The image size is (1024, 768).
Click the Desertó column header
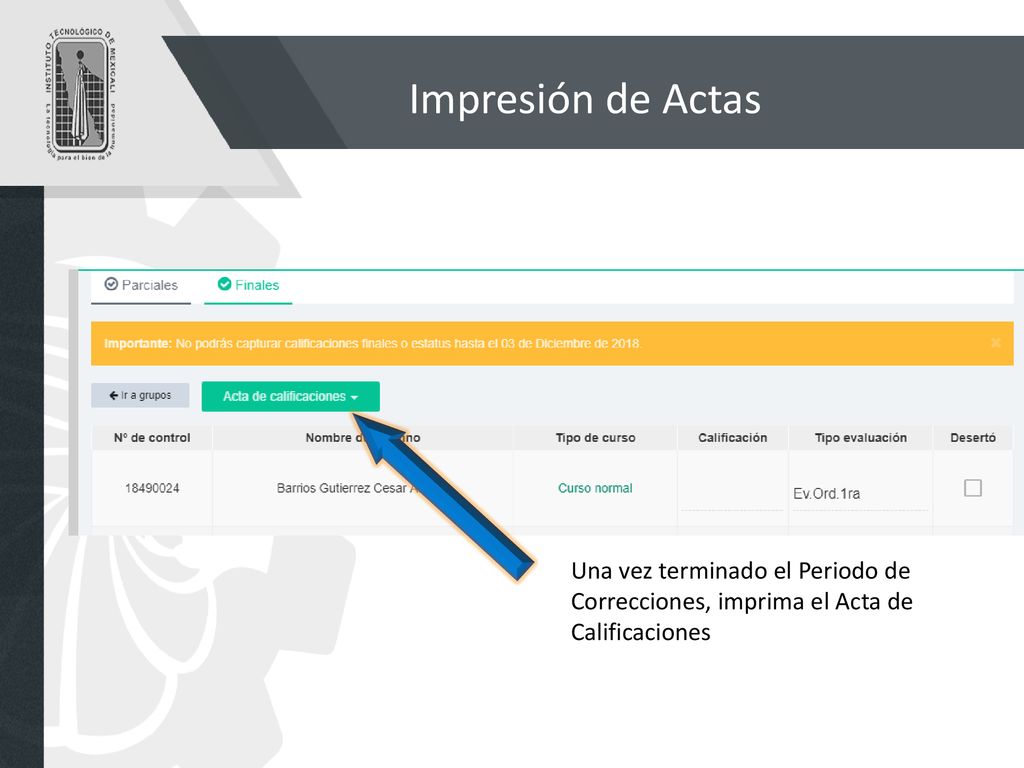pyautogui.click(x=973, y=438)
